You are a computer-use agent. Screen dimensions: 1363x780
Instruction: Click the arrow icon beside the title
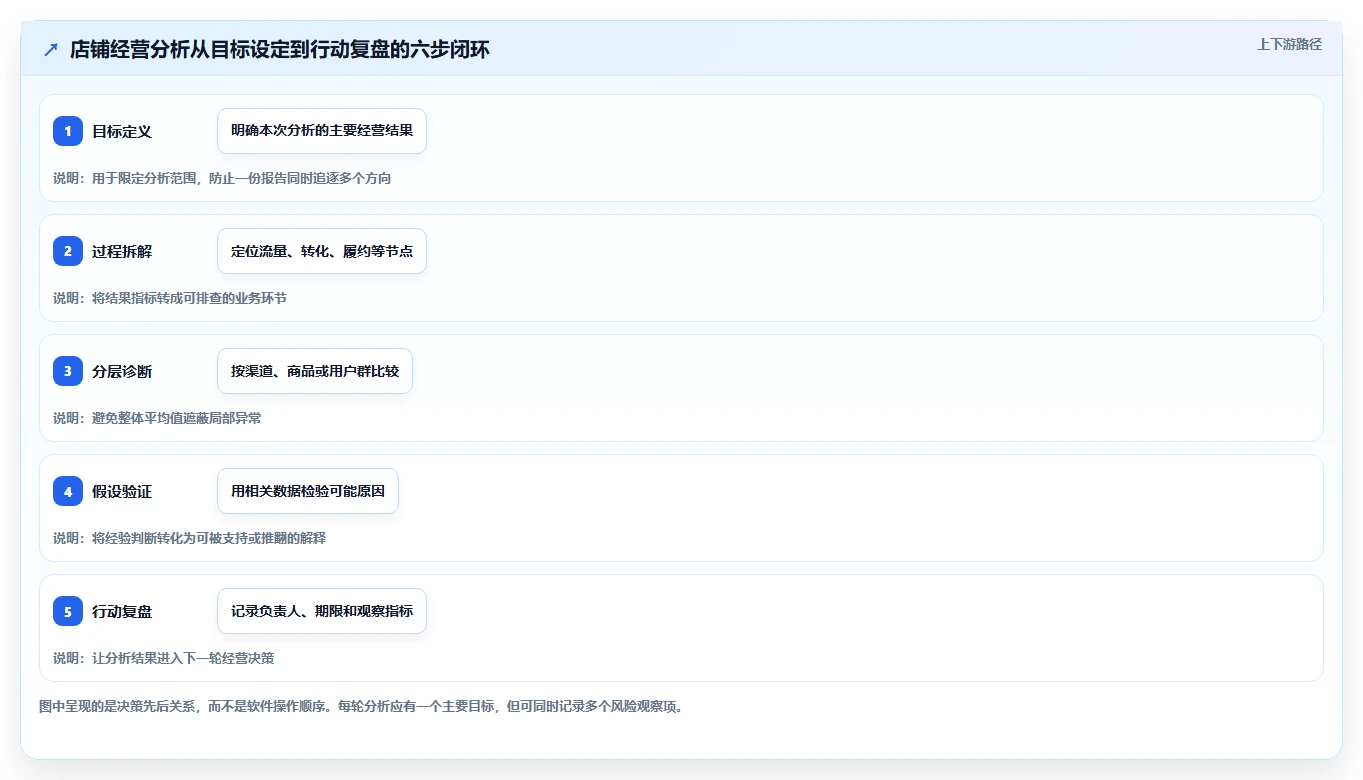51,49
